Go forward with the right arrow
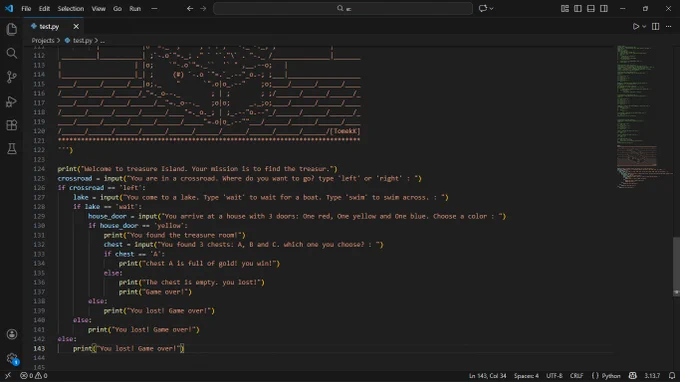 203,8
